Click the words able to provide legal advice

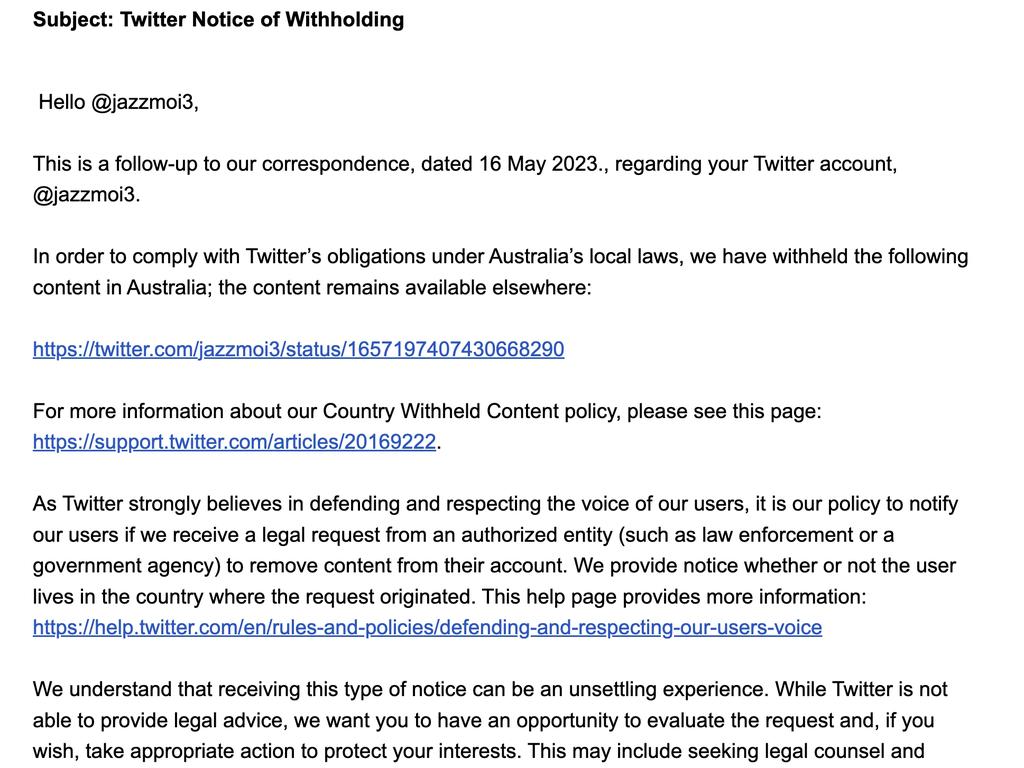(160, 720)
